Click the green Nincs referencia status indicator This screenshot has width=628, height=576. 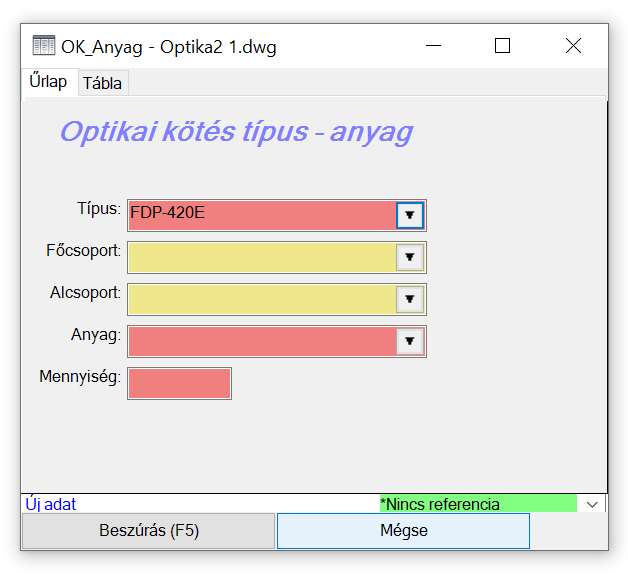click(478, 504)
